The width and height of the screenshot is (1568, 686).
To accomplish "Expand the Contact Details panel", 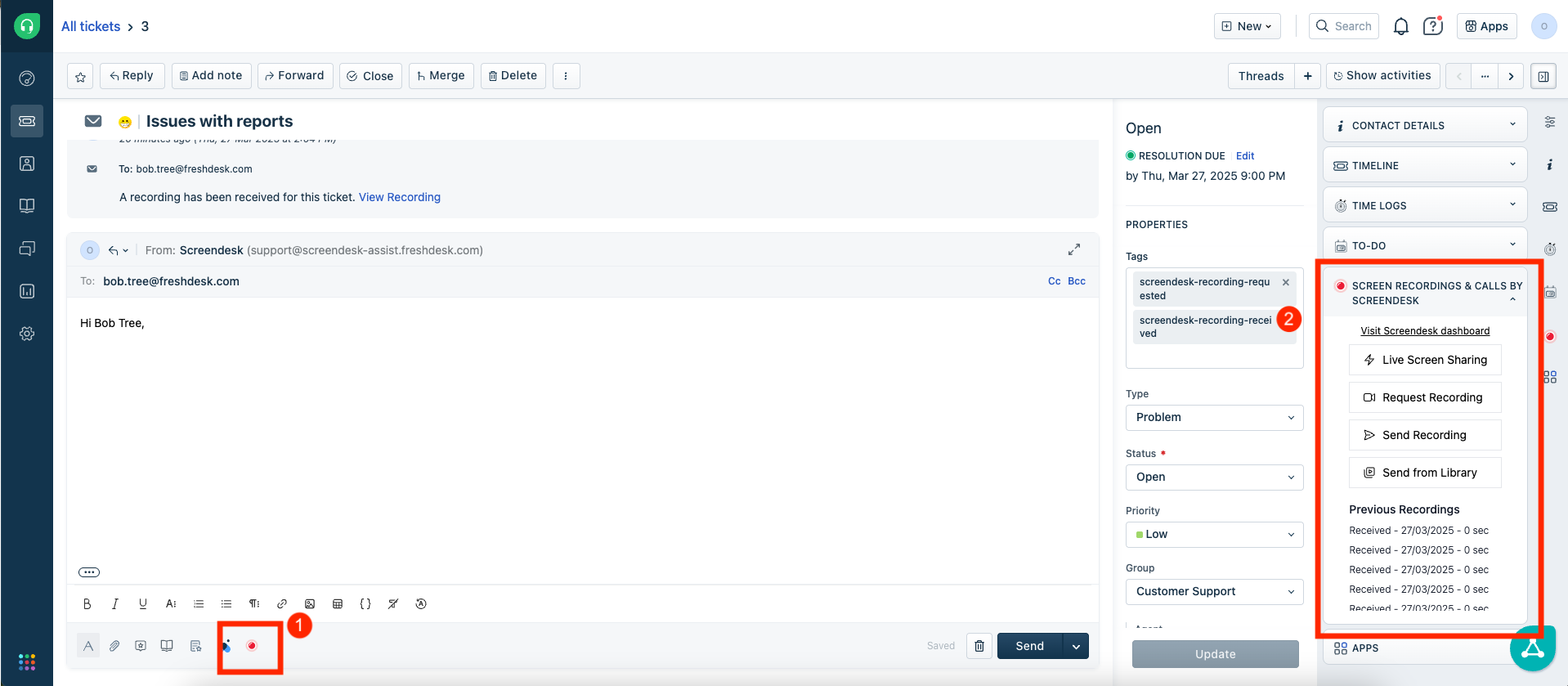I will tap(1424, 125).
